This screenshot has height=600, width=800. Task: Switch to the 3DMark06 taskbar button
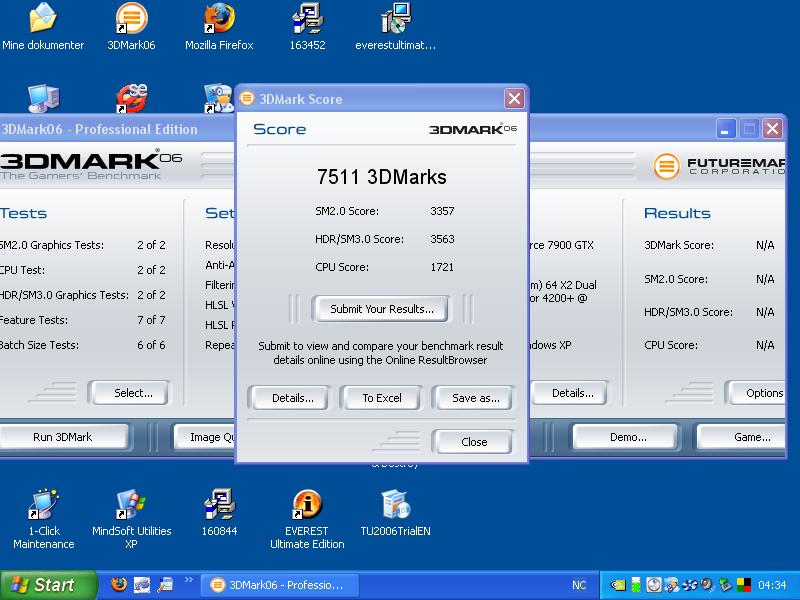pyautogui.click(x=280, y=585)
